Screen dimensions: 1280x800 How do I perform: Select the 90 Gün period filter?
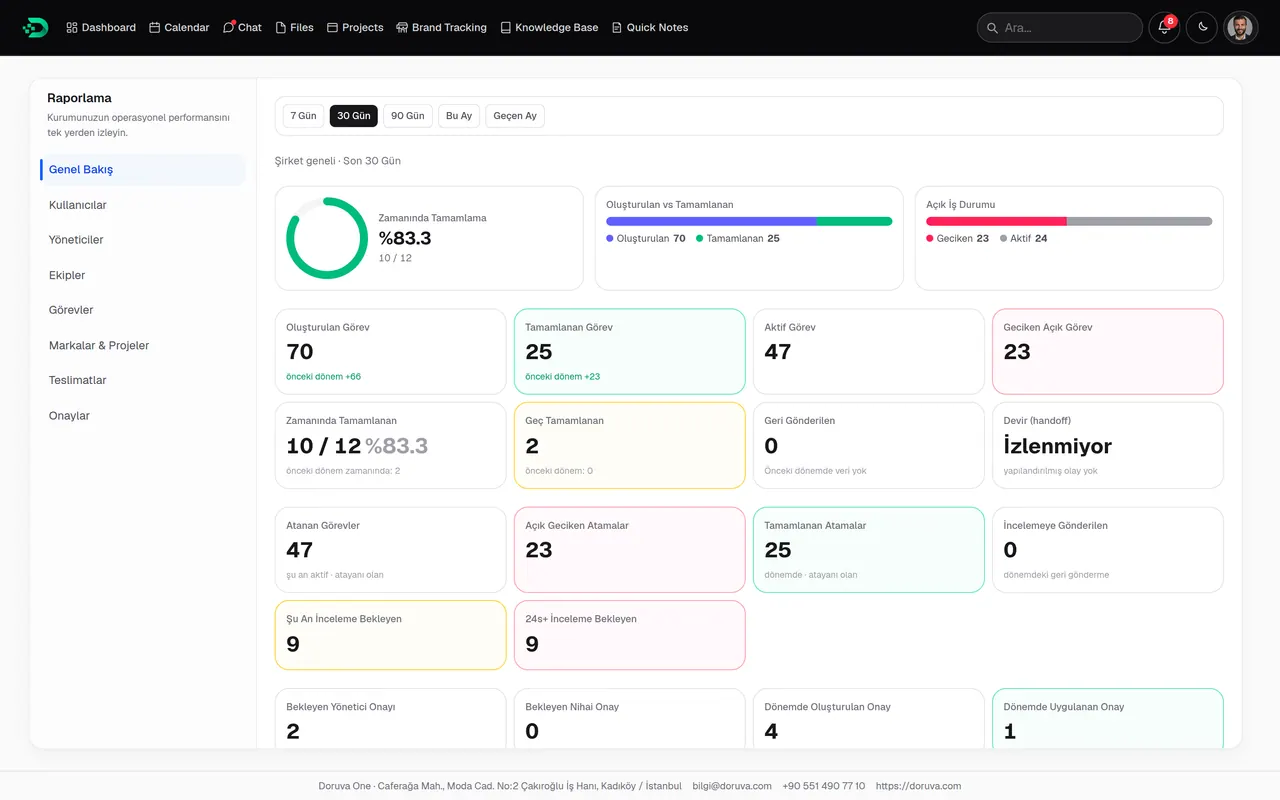[x=408, y=116]
